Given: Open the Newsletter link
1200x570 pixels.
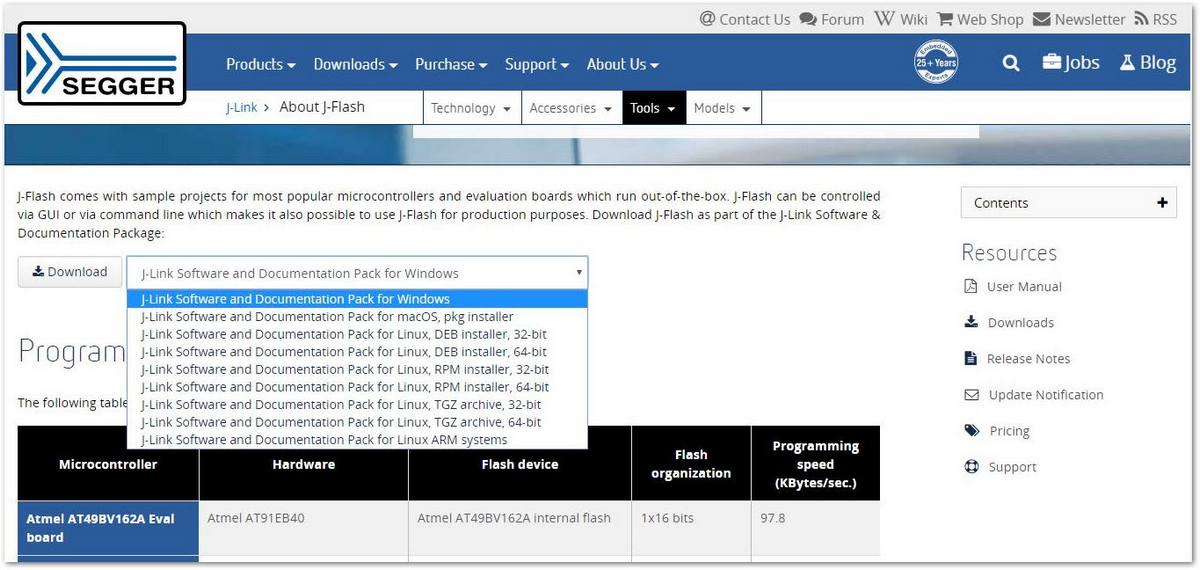Looking at the screenshot, I should coord(1090,19).
